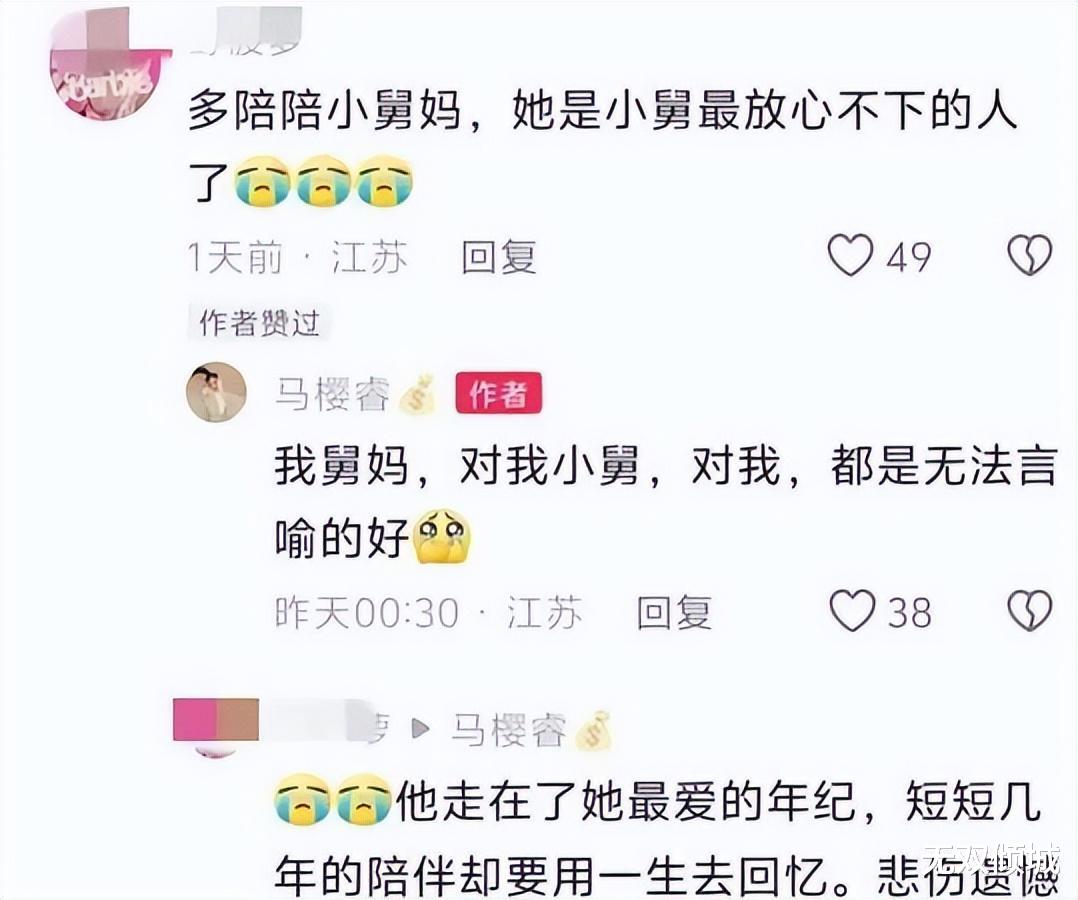Viewport: 1078px width, 900px height.
Task: Open 马樱睿's round avatar photo
Action: click(x=216, y=393)
